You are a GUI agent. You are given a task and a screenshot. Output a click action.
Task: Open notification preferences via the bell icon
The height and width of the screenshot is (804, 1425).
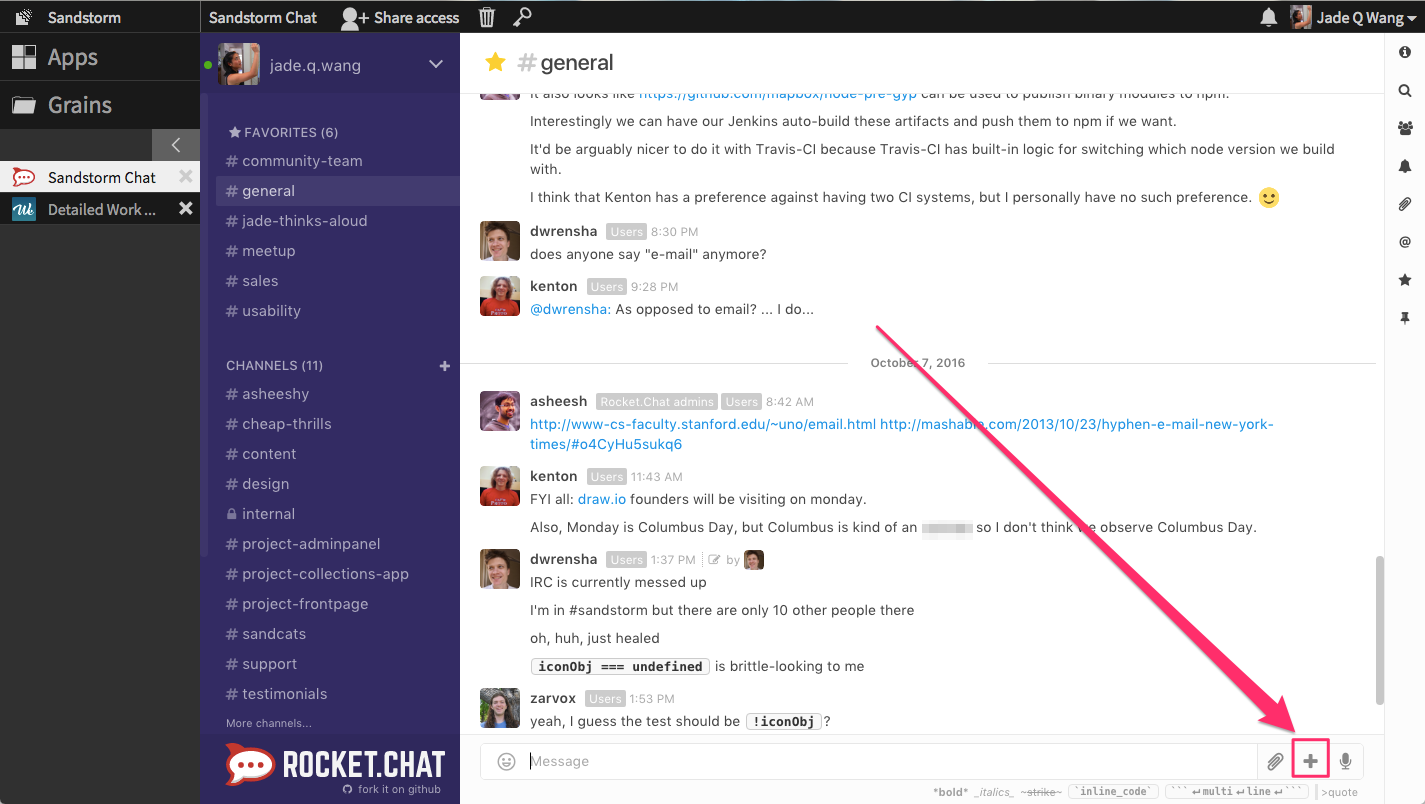pos(1405,166)
